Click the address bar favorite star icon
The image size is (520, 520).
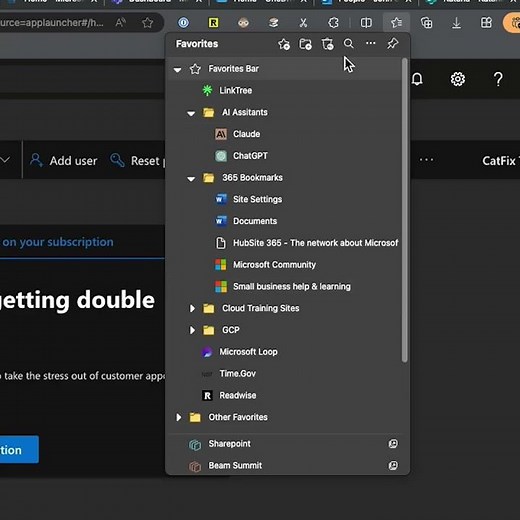click(147, 23)
